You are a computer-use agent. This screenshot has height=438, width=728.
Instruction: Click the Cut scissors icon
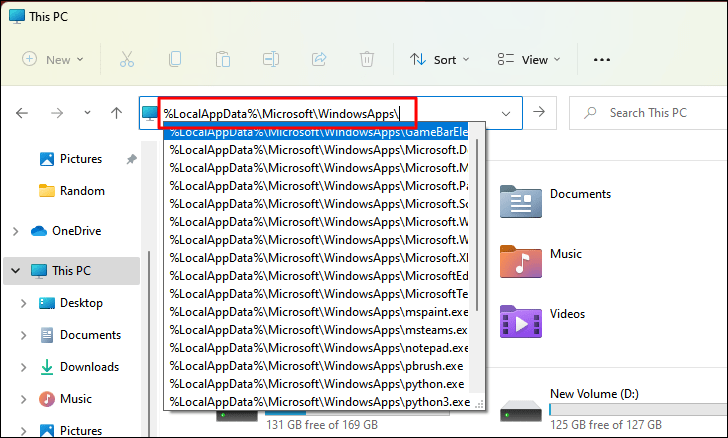[x=127, y=59]
